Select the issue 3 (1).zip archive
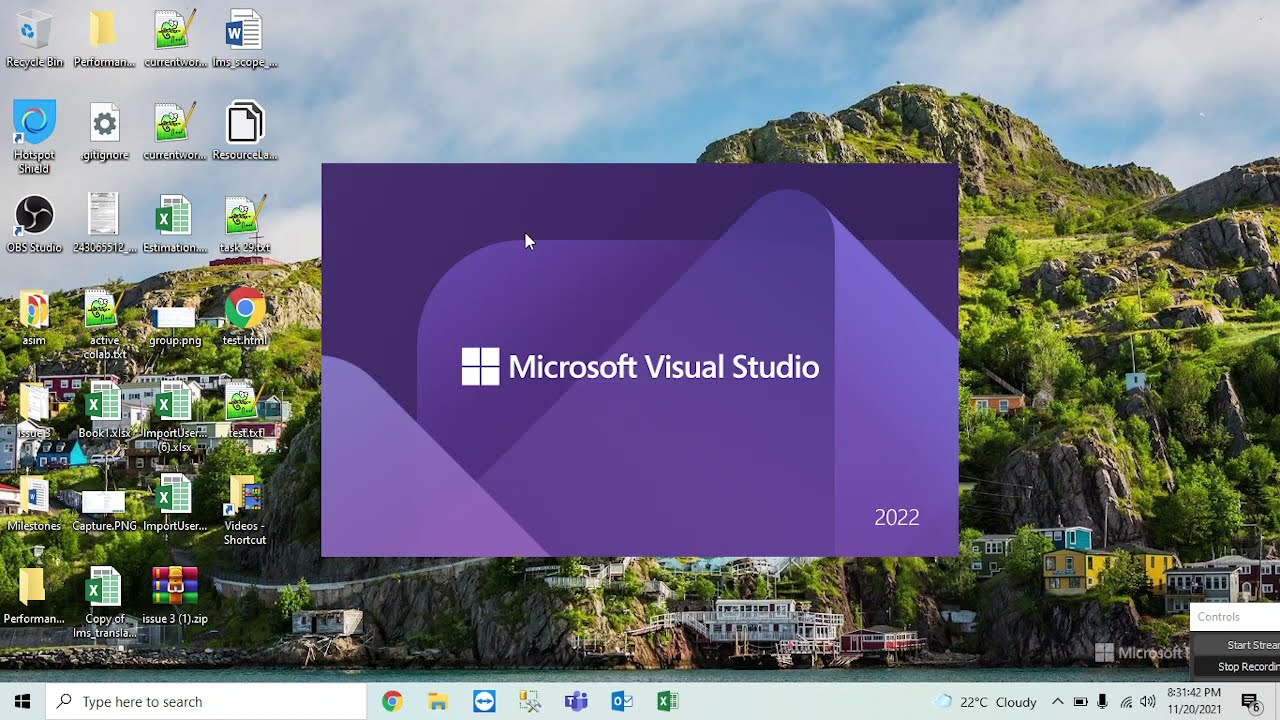The height and width of the screenshot is (720, 1280). (x=174, y=595)
